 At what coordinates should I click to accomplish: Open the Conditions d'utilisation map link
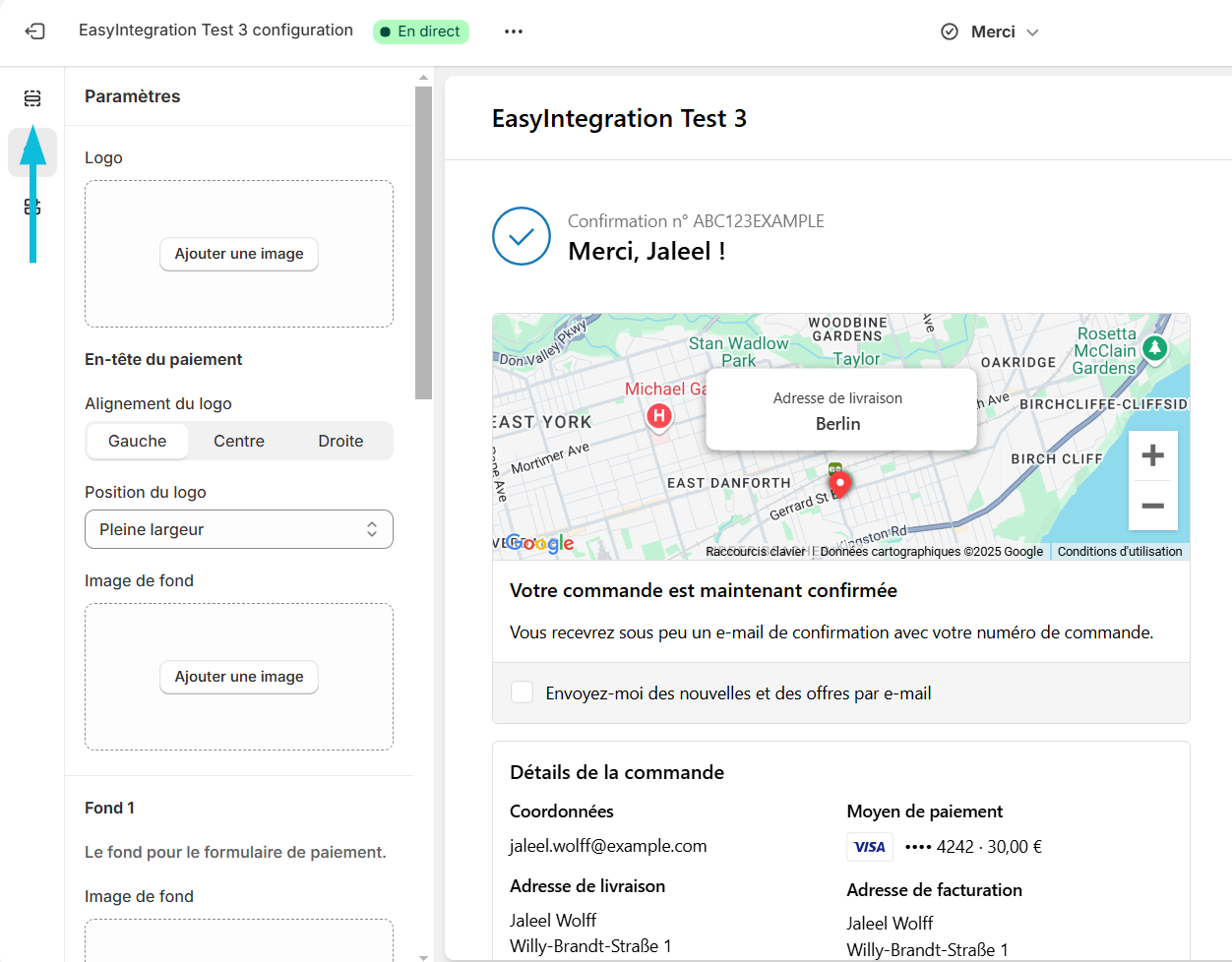(1120, 552)
